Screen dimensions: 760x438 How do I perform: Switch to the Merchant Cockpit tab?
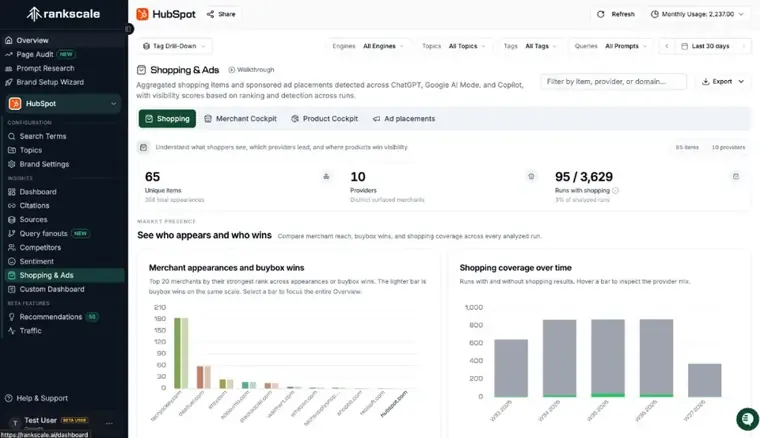point(240,119)
